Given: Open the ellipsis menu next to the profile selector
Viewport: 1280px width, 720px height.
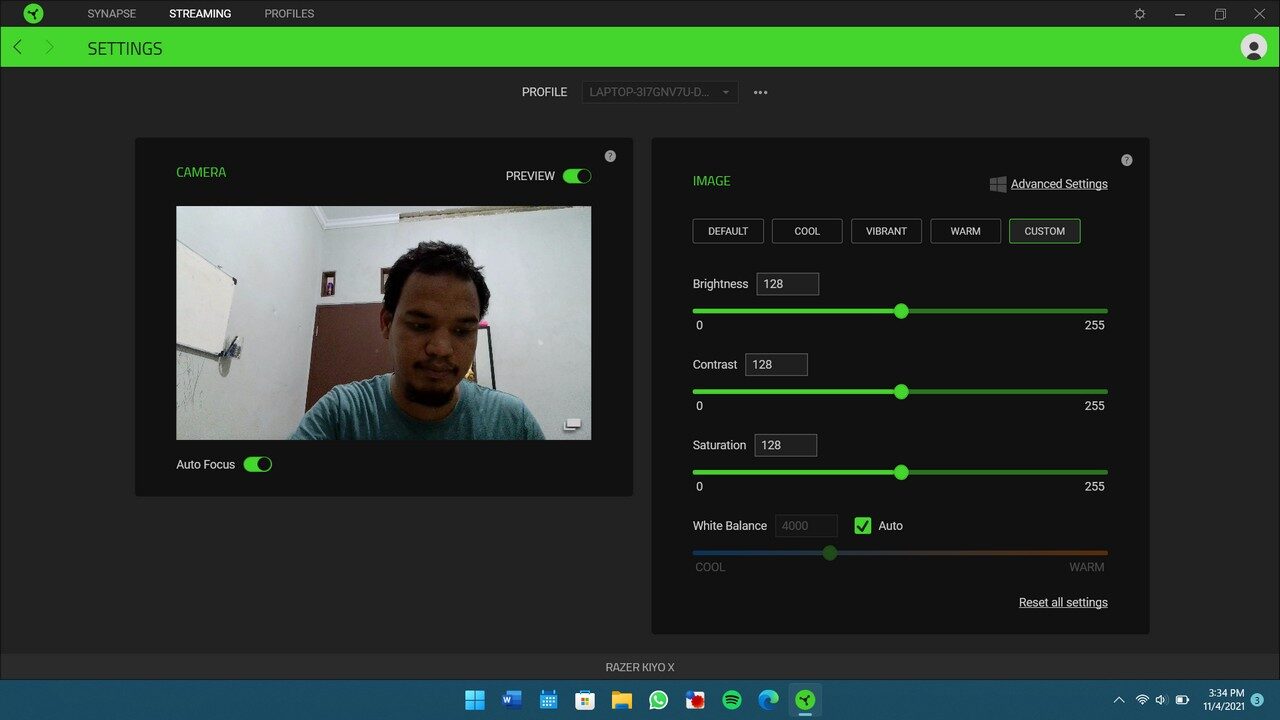Looking at the screenshot, I should tap(759, 92).
